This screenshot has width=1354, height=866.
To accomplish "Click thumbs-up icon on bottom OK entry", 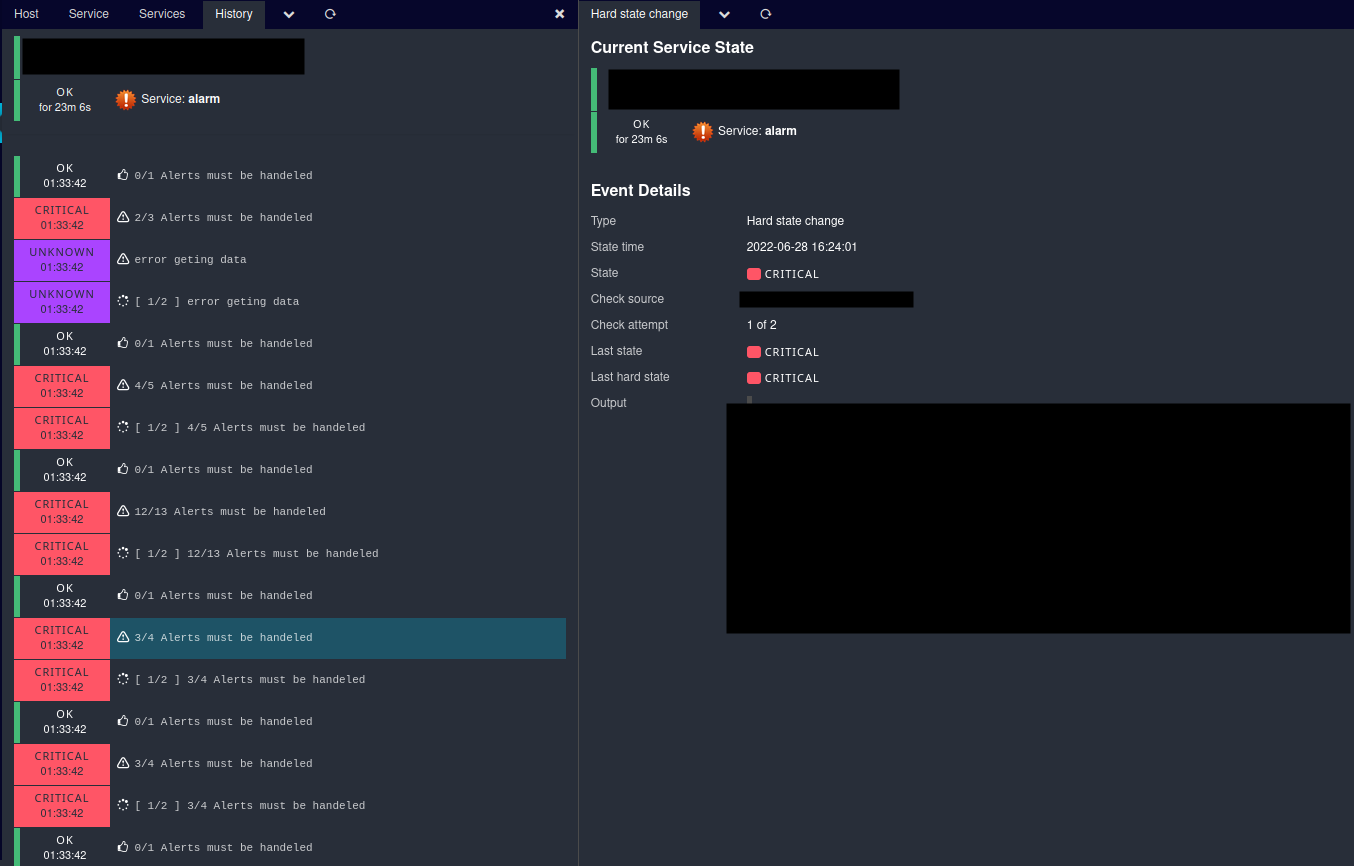I will [123, 847].
